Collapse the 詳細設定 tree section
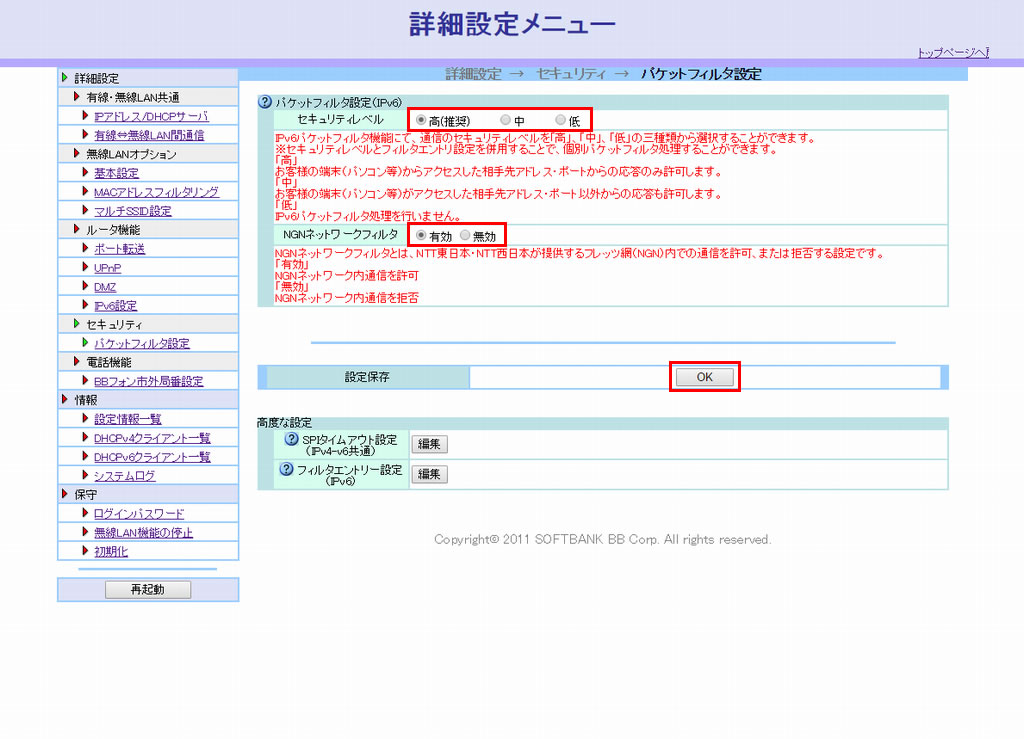The image size is (1024, 739). pos(66,78)
